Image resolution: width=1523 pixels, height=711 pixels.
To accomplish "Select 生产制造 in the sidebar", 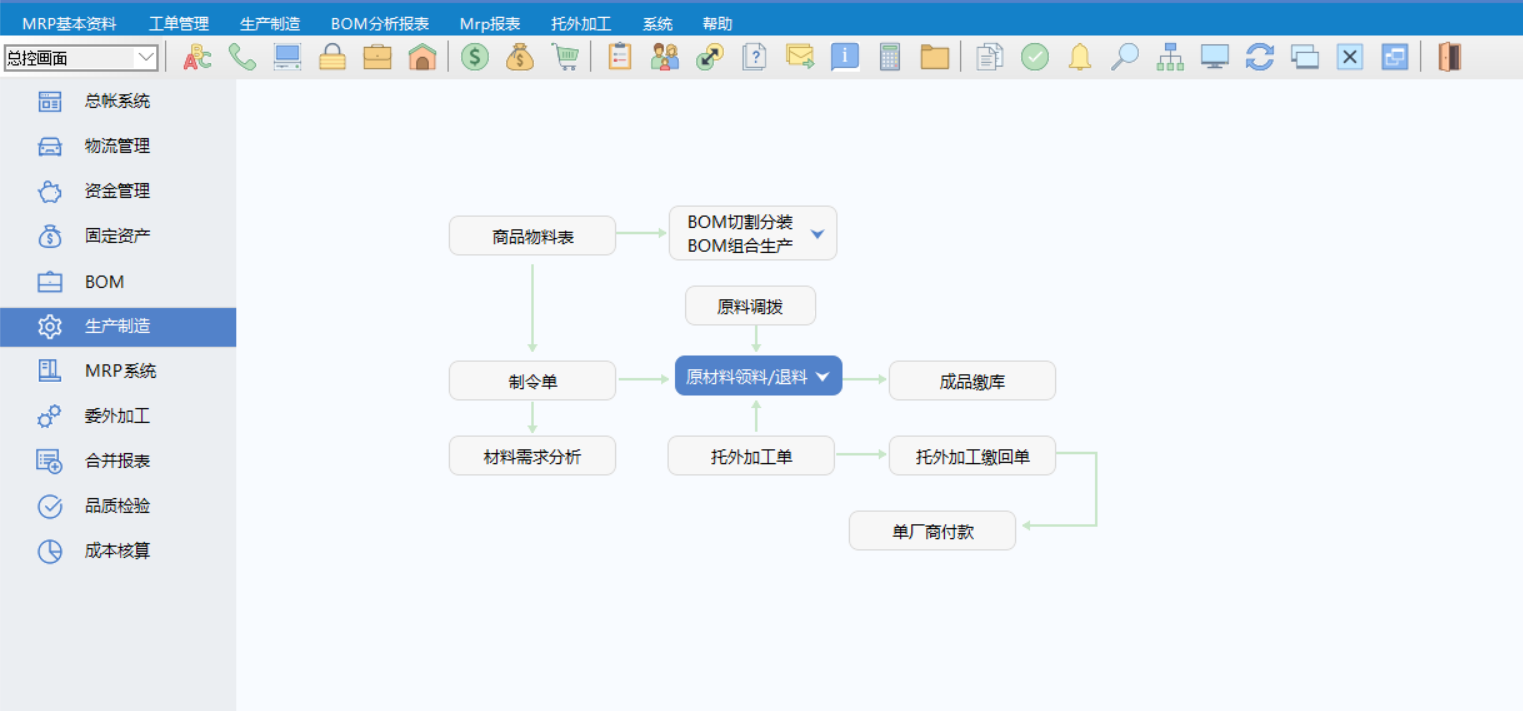I will click(x=118, y=327).
